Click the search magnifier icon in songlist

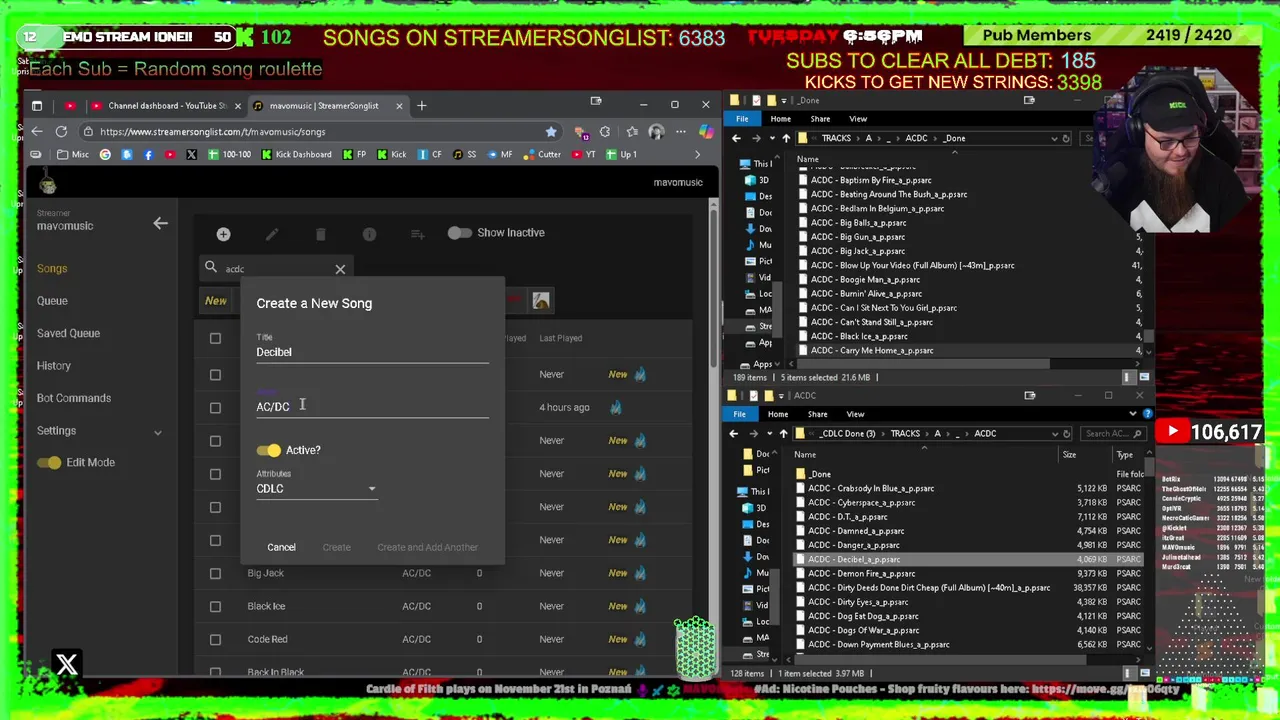tap(210, 267)
